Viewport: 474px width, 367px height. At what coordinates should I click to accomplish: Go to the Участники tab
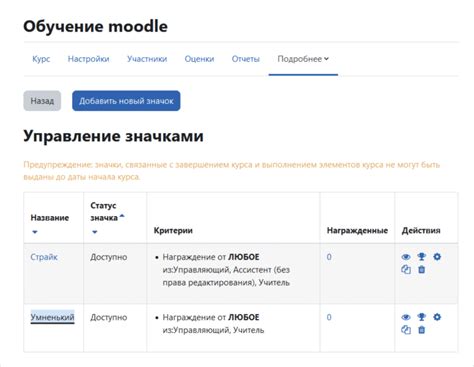pos(147,59)
